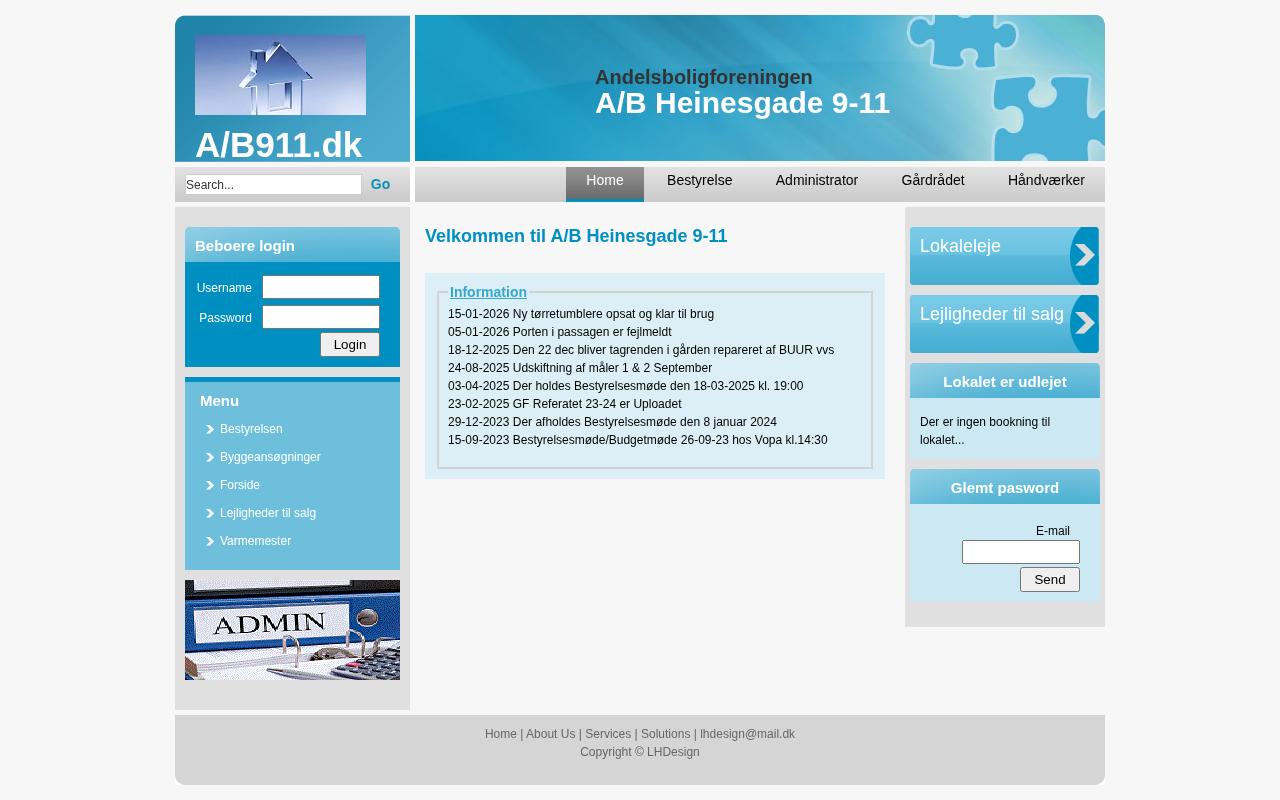Click the Information heading link
1280x800 pixels.
[x=488, y=292]
